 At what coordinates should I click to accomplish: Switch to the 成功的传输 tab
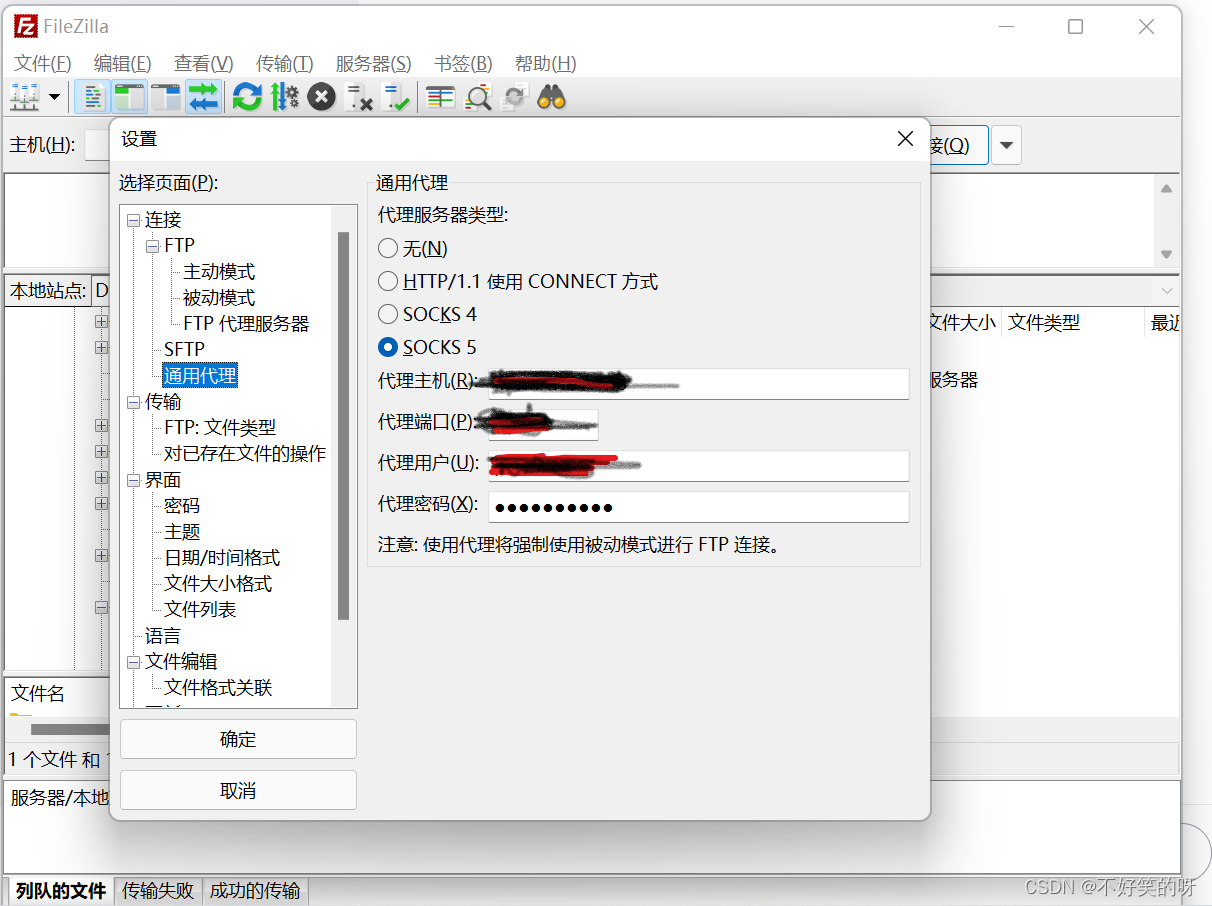(x=255, y=890)
